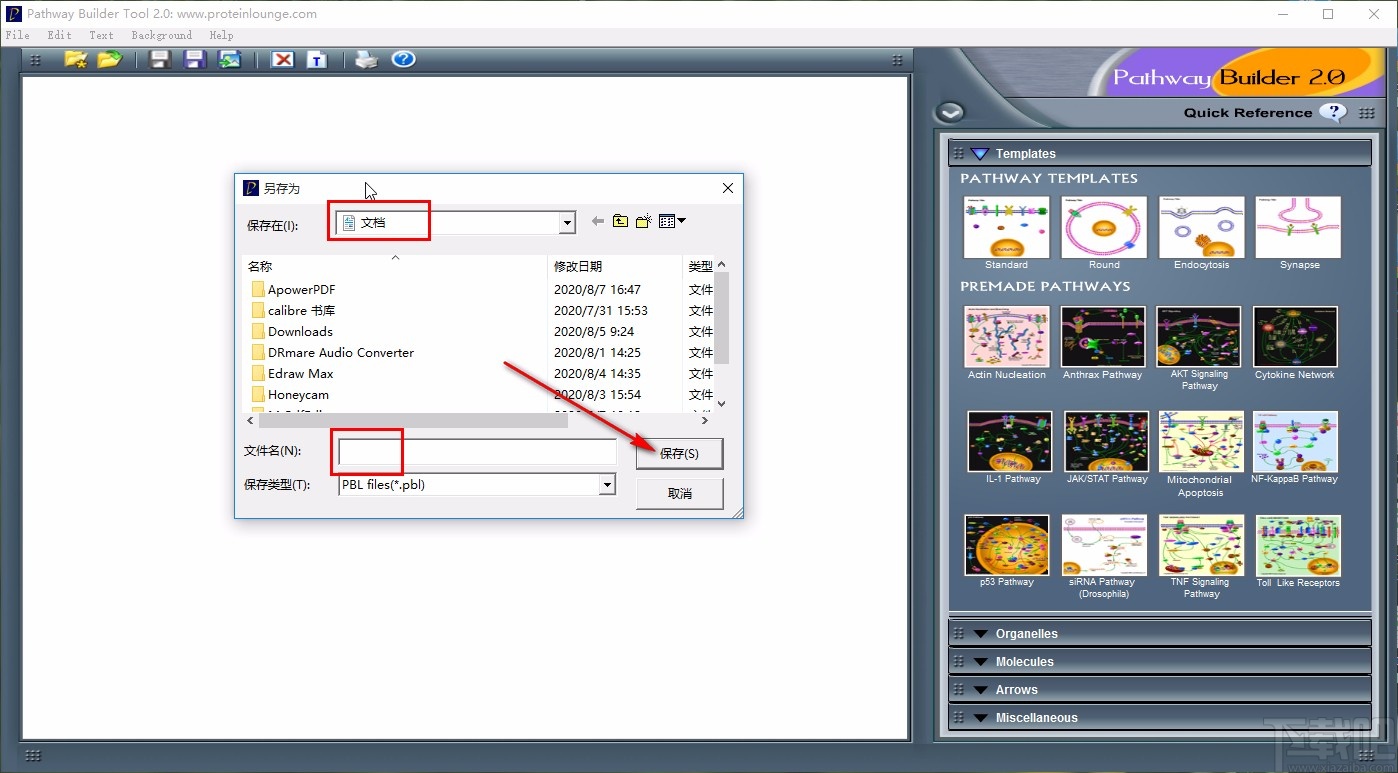Screen dimensions: 1398x773
Task: Click the Up one level folder icon
Action: pos(621,221)
